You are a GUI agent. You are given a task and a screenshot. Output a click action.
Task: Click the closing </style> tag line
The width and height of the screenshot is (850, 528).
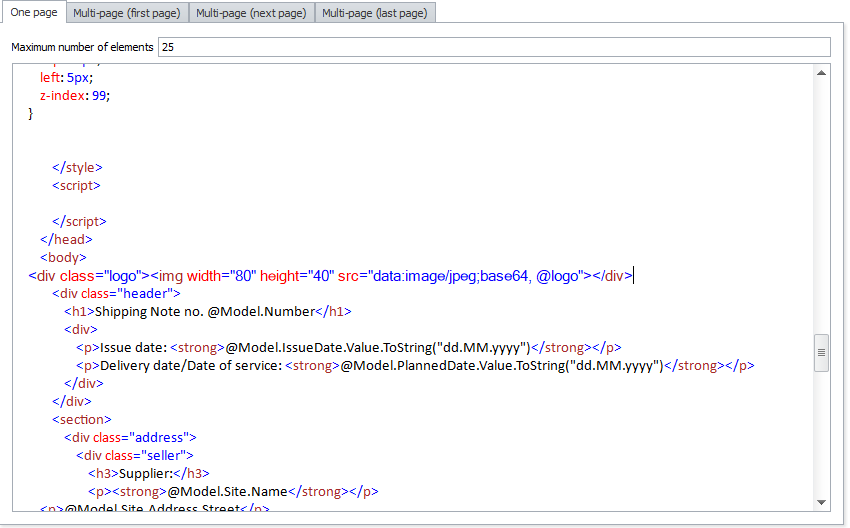(x=77, y=168)
